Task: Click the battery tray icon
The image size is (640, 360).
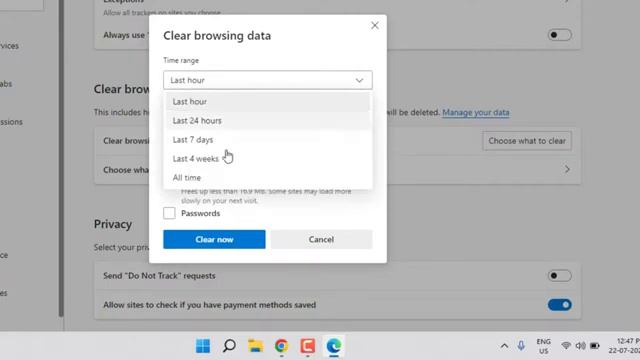Action: click(x=595, y=346)
